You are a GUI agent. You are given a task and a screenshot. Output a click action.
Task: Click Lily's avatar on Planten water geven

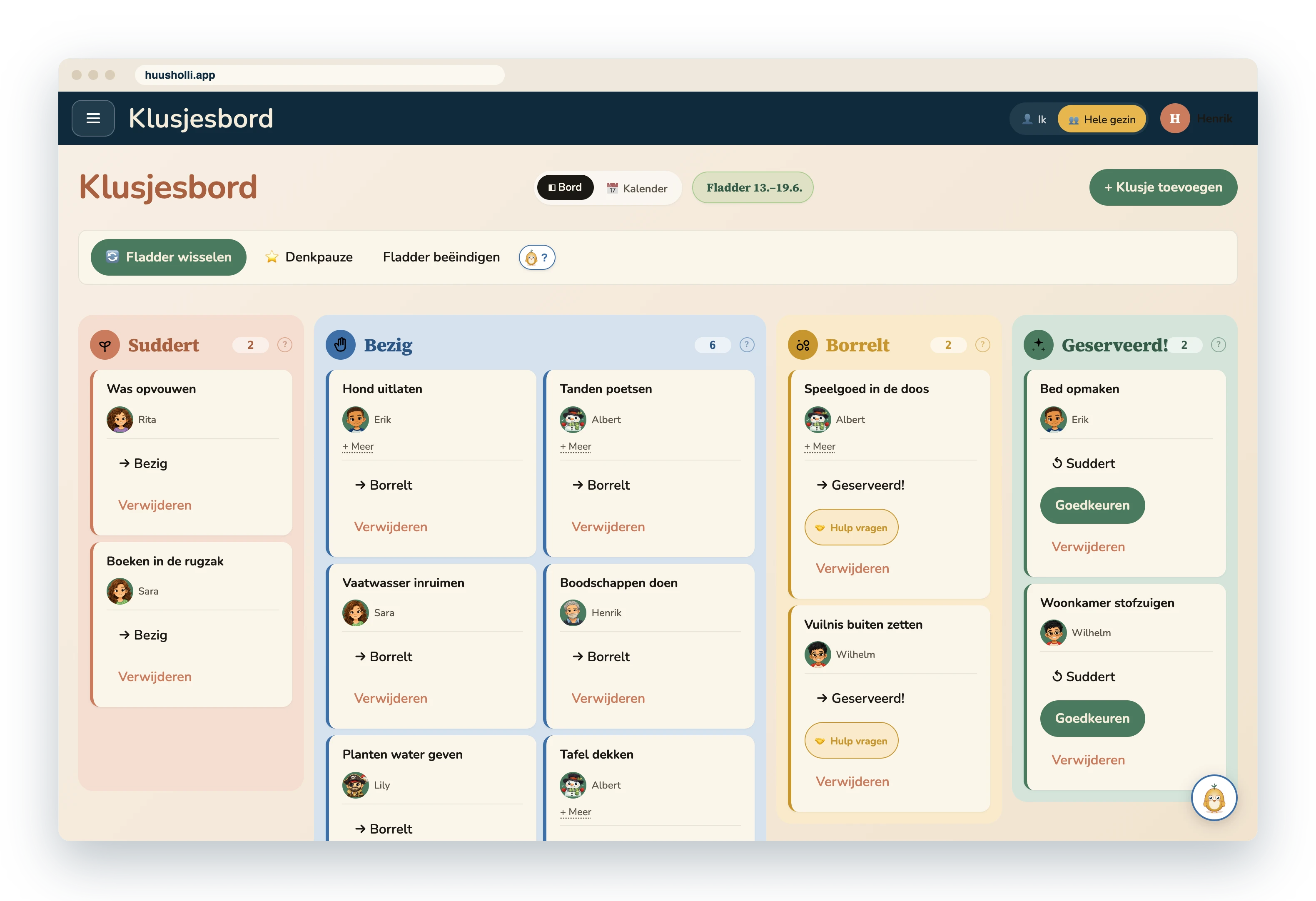356,785
